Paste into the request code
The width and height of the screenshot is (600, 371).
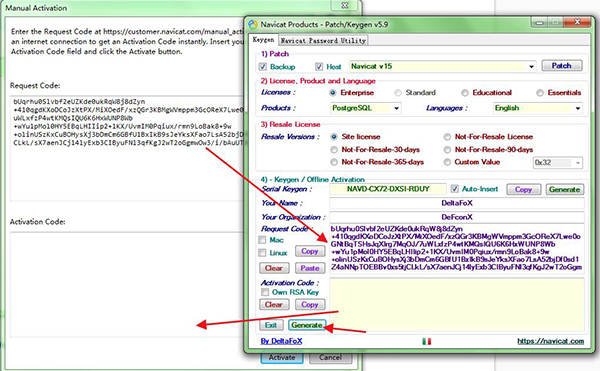310,268
